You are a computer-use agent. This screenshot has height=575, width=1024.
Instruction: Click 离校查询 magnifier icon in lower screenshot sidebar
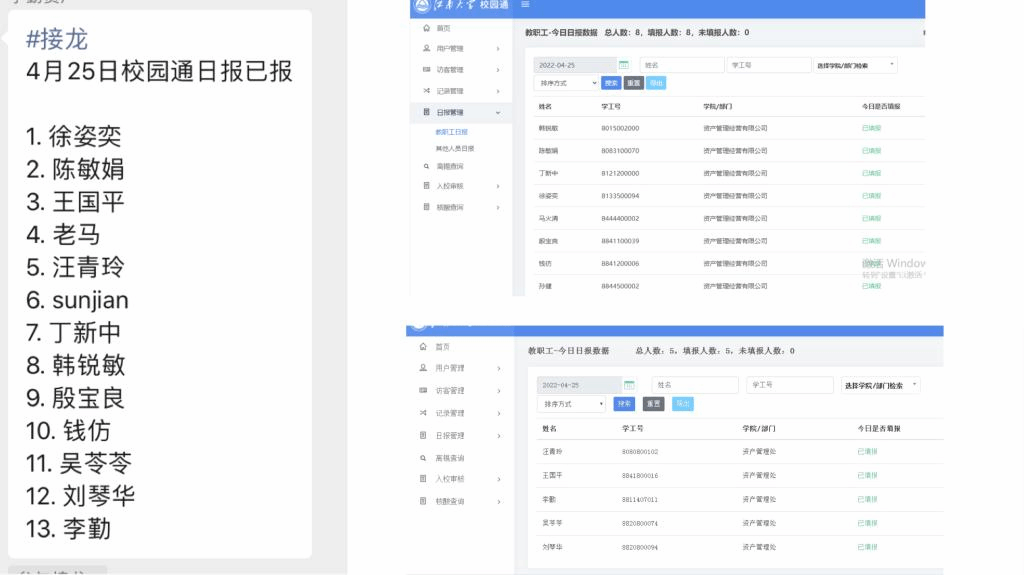click(x=424, y=457)
